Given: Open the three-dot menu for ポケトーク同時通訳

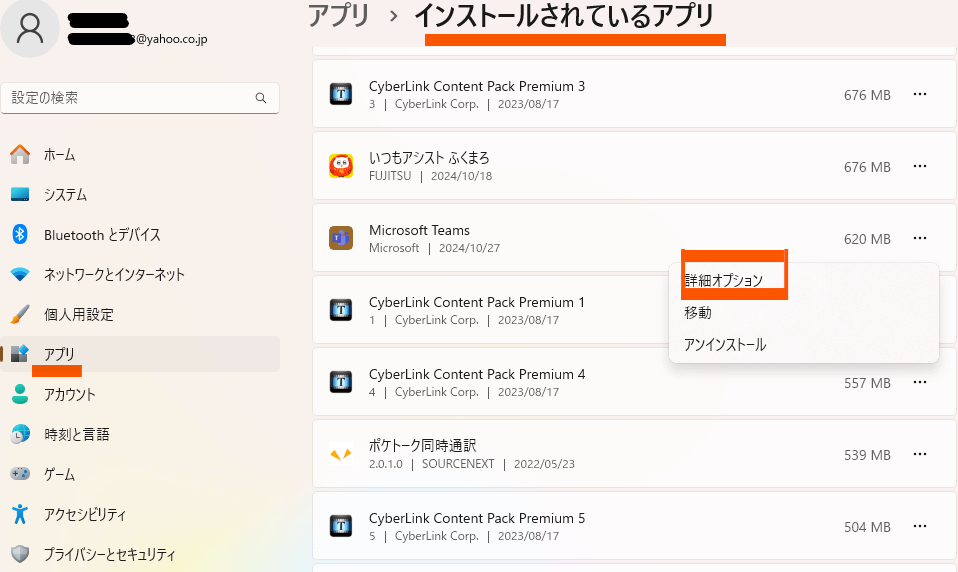Looking at the screenshot, I should tap(920, 454).
